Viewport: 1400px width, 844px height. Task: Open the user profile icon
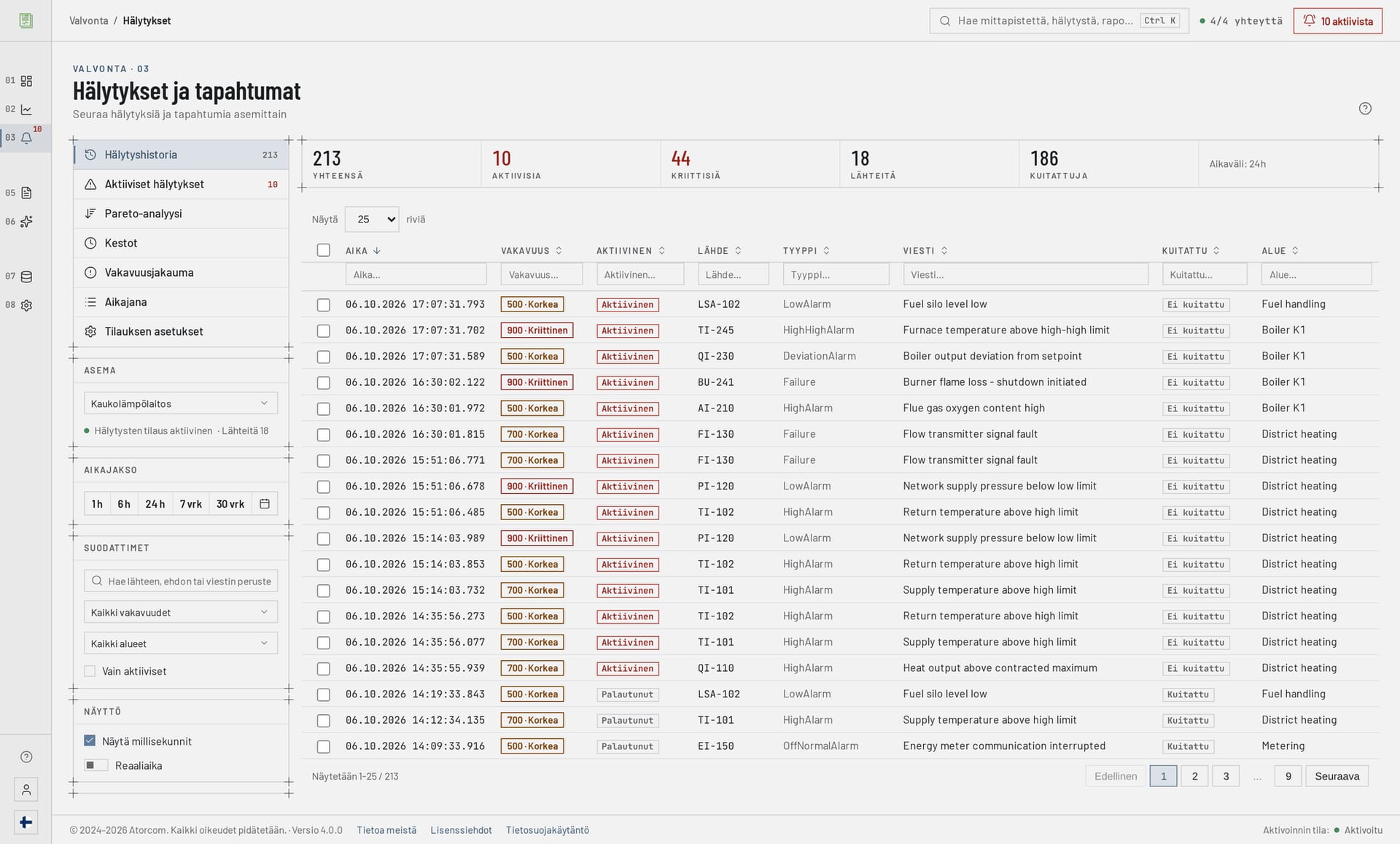pos(26,789)
